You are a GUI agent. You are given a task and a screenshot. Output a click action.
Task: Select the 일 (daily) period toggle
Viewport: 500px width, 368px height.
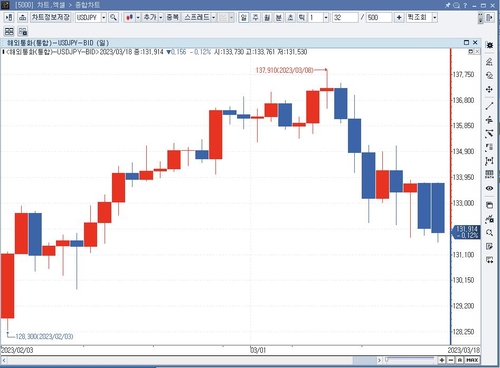(x=244, y=17)
